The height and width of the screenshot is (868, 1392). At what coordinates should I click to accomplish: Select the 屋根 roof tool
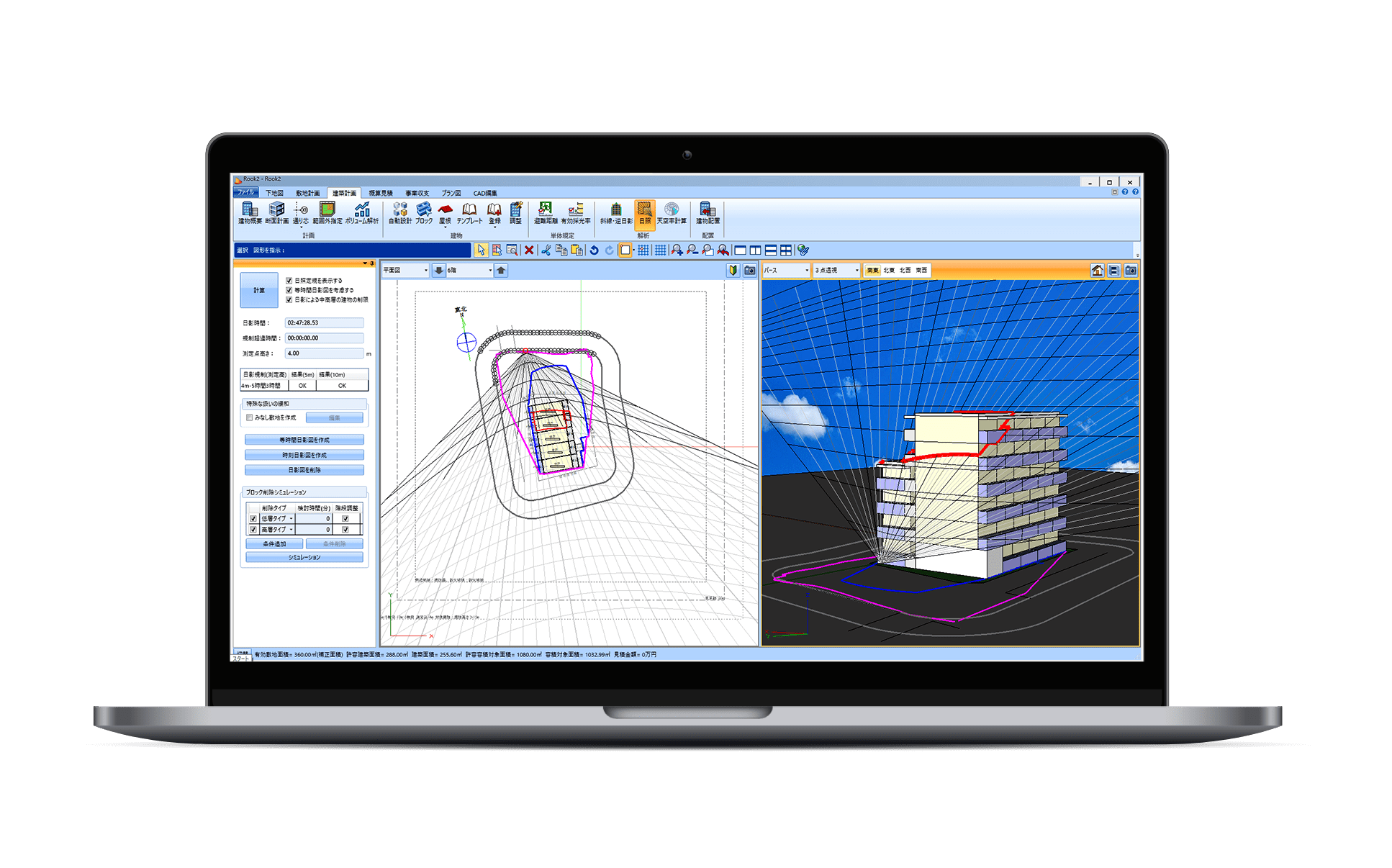(x=445, y=212)
